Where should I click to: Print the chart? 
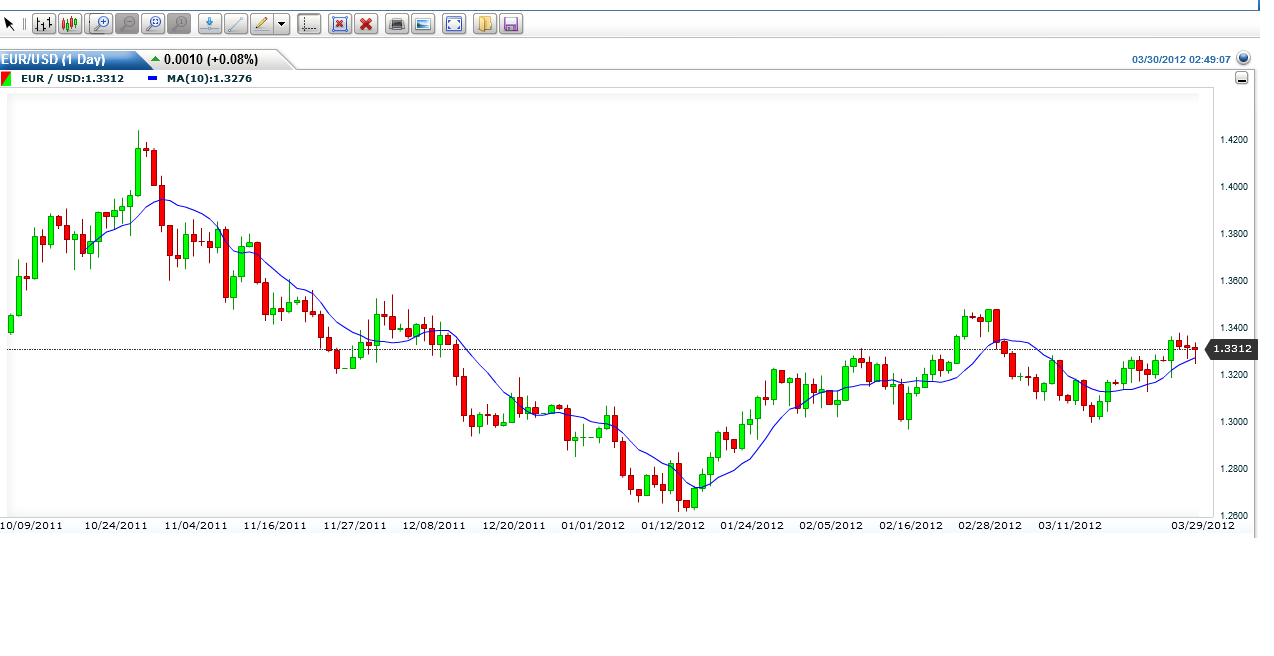[x=397, y=23]
